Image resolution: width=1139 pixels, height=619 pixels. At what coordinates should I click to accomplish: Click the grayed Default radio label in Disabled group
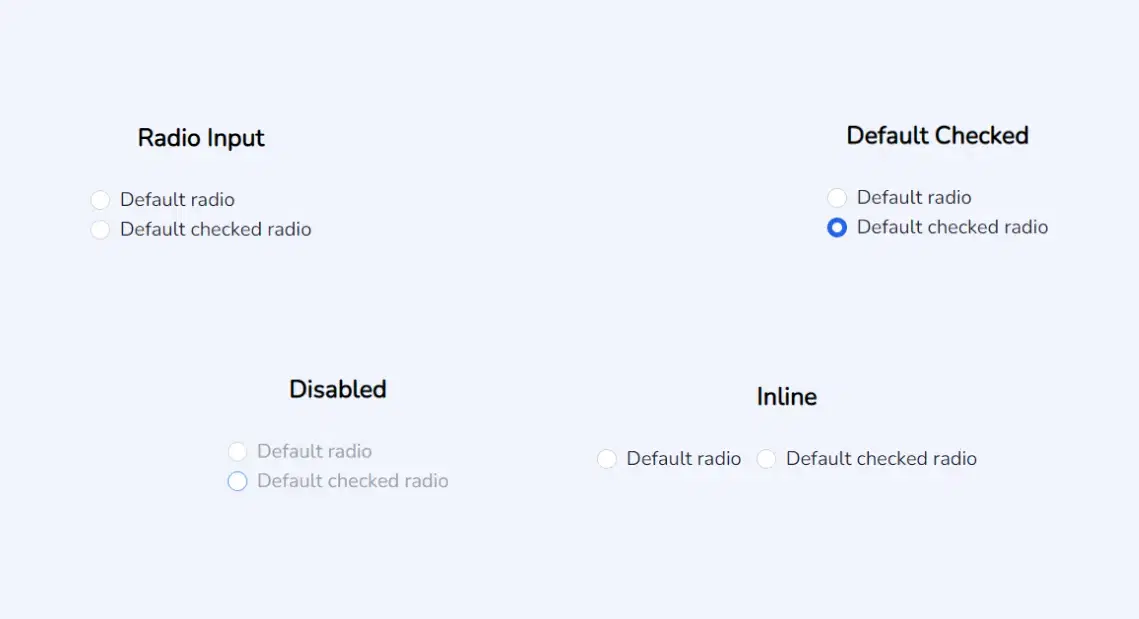tap(314, 451)
